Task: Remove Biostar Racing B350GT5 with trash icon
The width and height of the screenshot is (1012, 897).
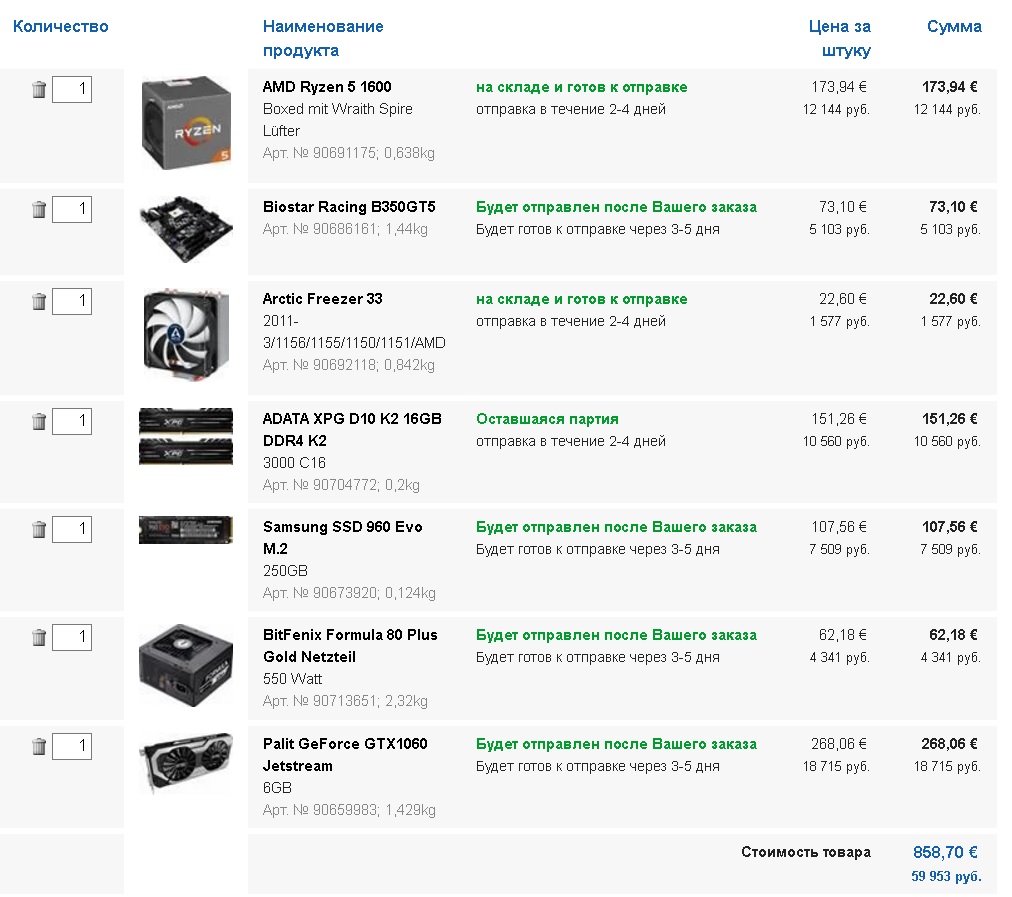Action: click(39, 210)
